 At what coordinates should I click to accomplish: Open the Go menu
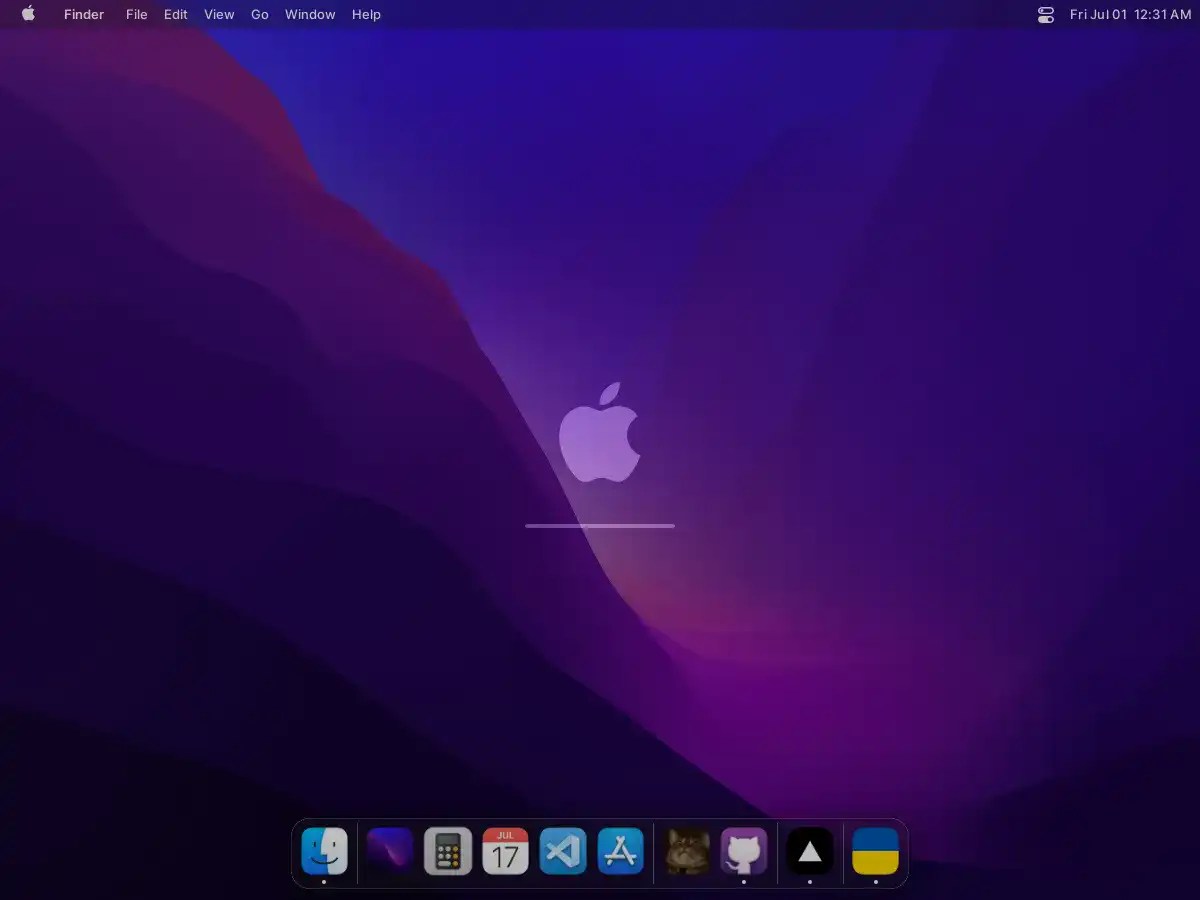(x=260, y=14)
